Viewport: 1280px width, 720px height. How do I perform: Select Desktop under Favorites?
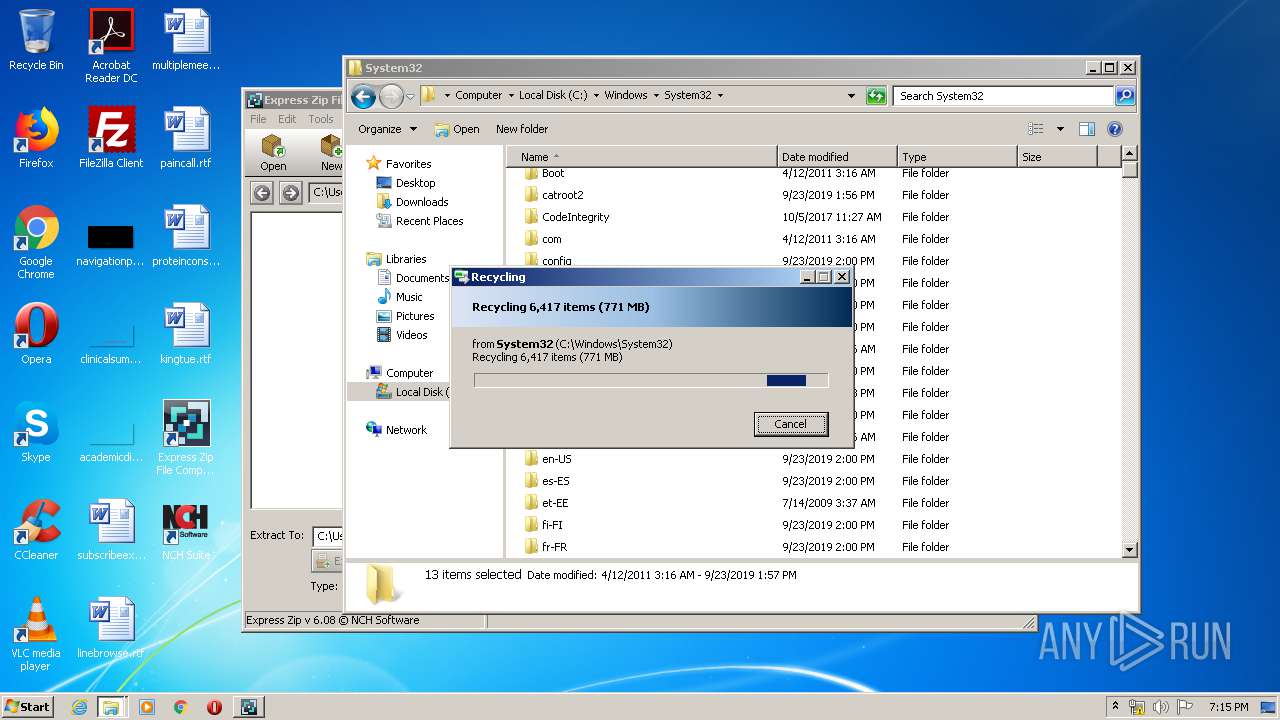point(415,183)
